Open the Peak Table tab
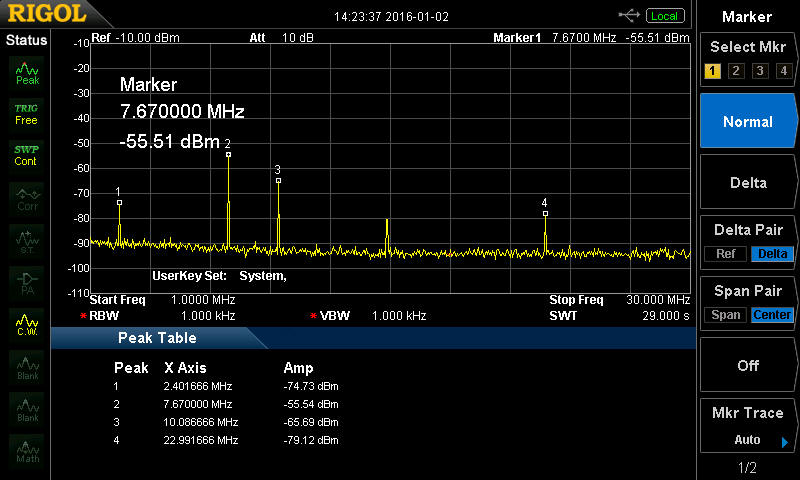 click(x=158, y=338)
